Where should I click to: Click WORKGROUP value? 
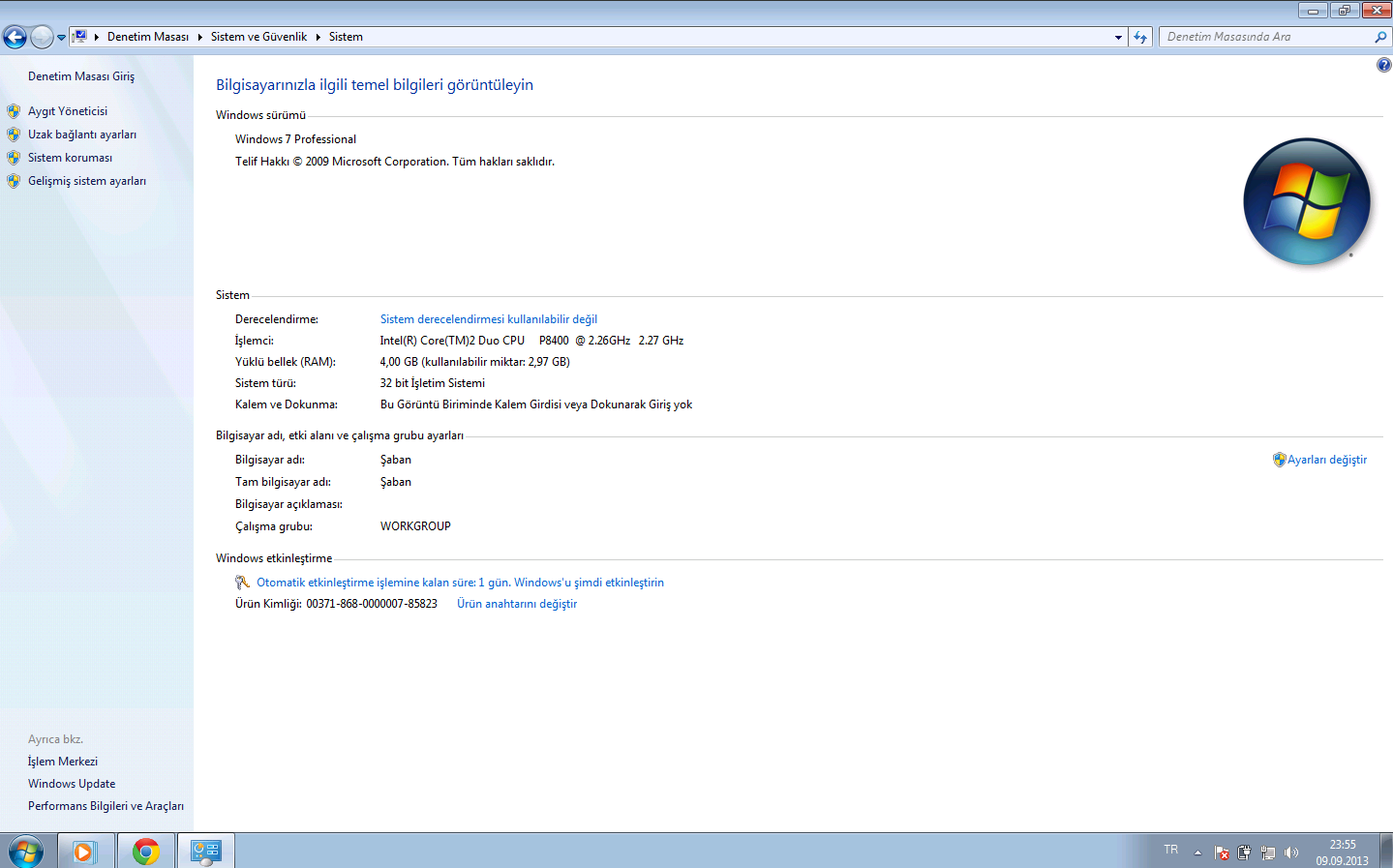point(415,526)
